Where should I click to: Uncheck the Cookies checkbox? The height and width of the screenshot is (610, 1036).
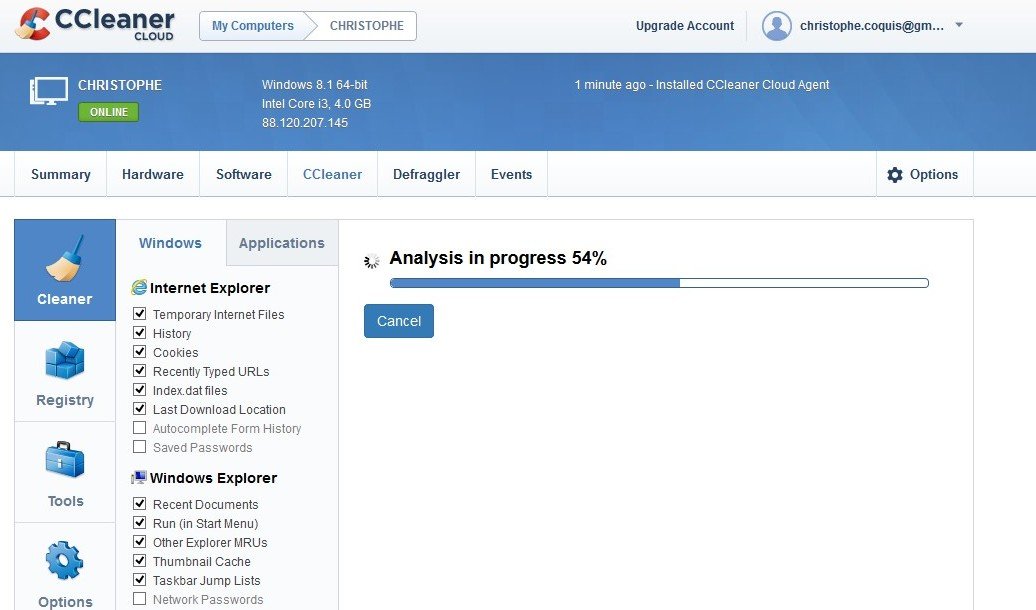coord(139,352)
